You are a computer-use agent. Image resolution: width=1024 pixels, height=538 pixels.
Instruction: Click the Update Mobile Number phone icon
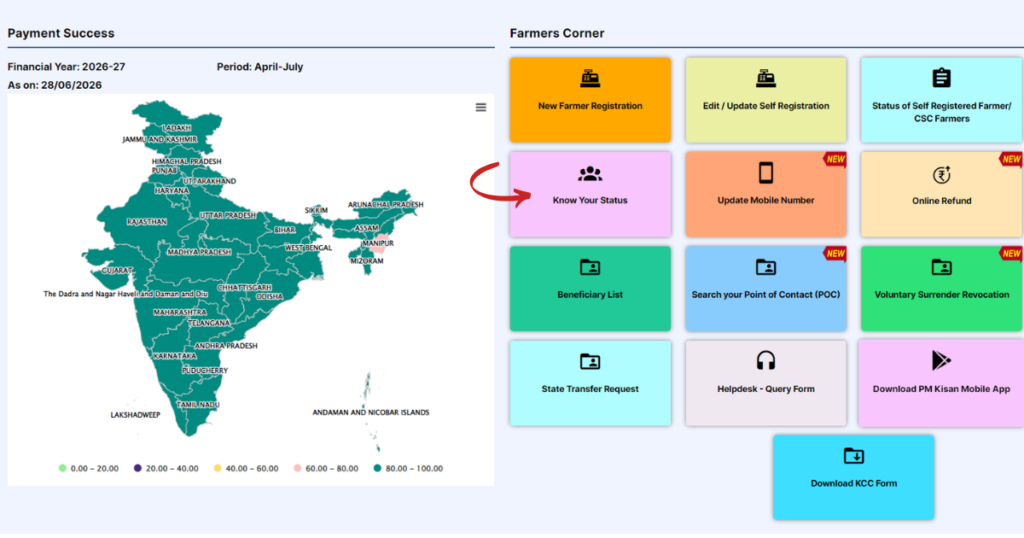[x=765, y=173]
